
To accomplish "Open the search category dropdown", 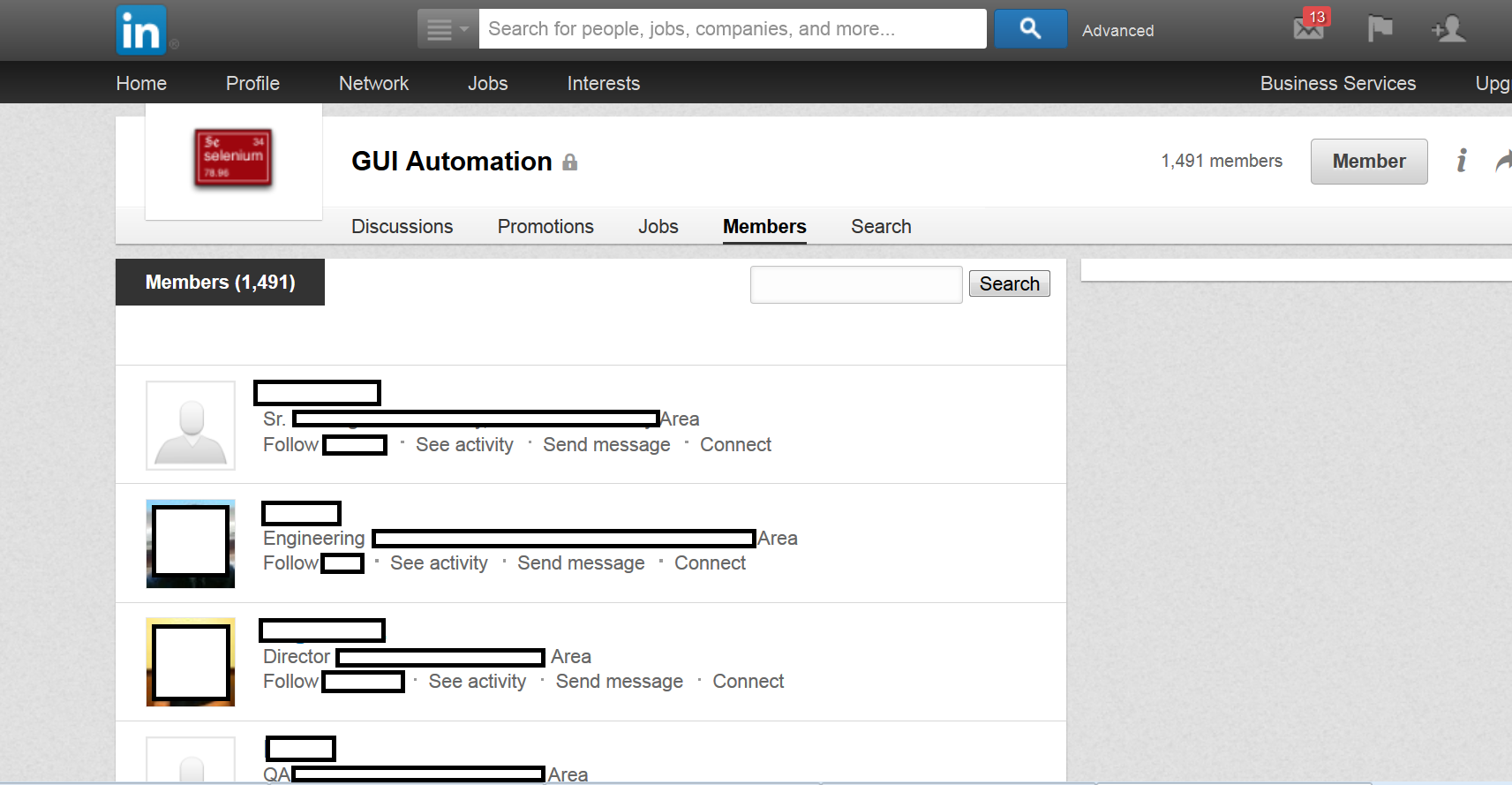I will tap(448, 29).
